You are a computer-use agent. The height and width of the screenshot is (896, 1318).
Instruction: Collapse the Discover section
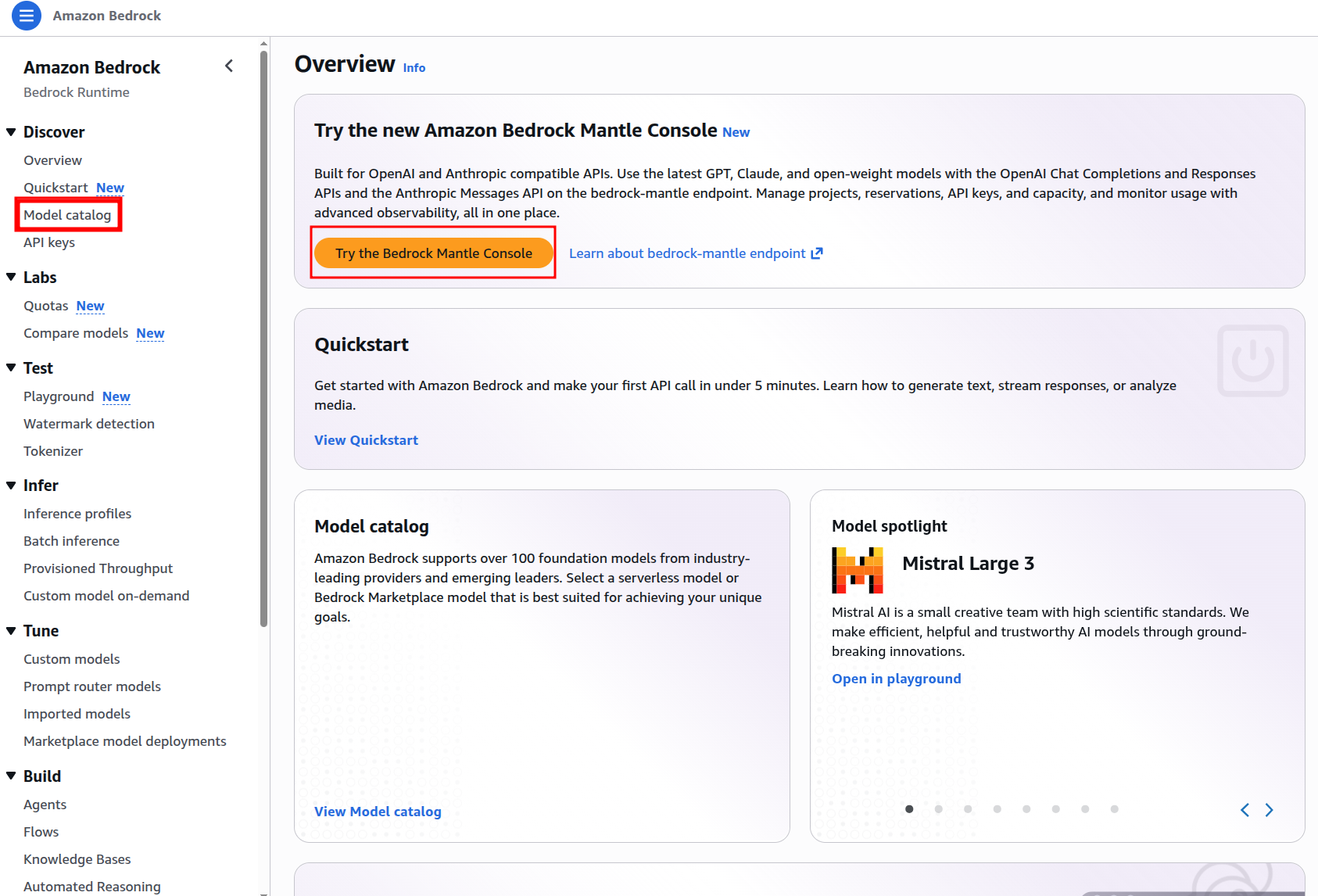coord(11,132)
